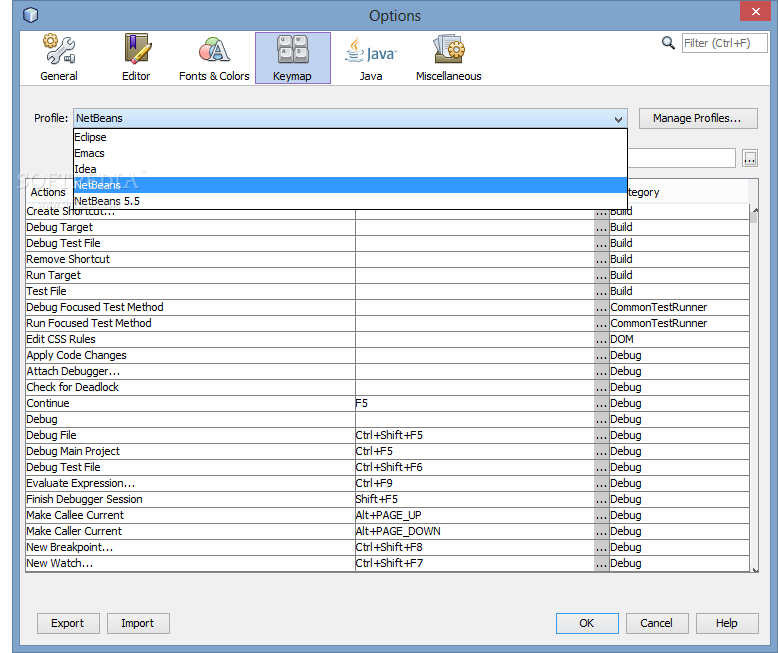Click the table scrollbar down arrow

(755, 570)
